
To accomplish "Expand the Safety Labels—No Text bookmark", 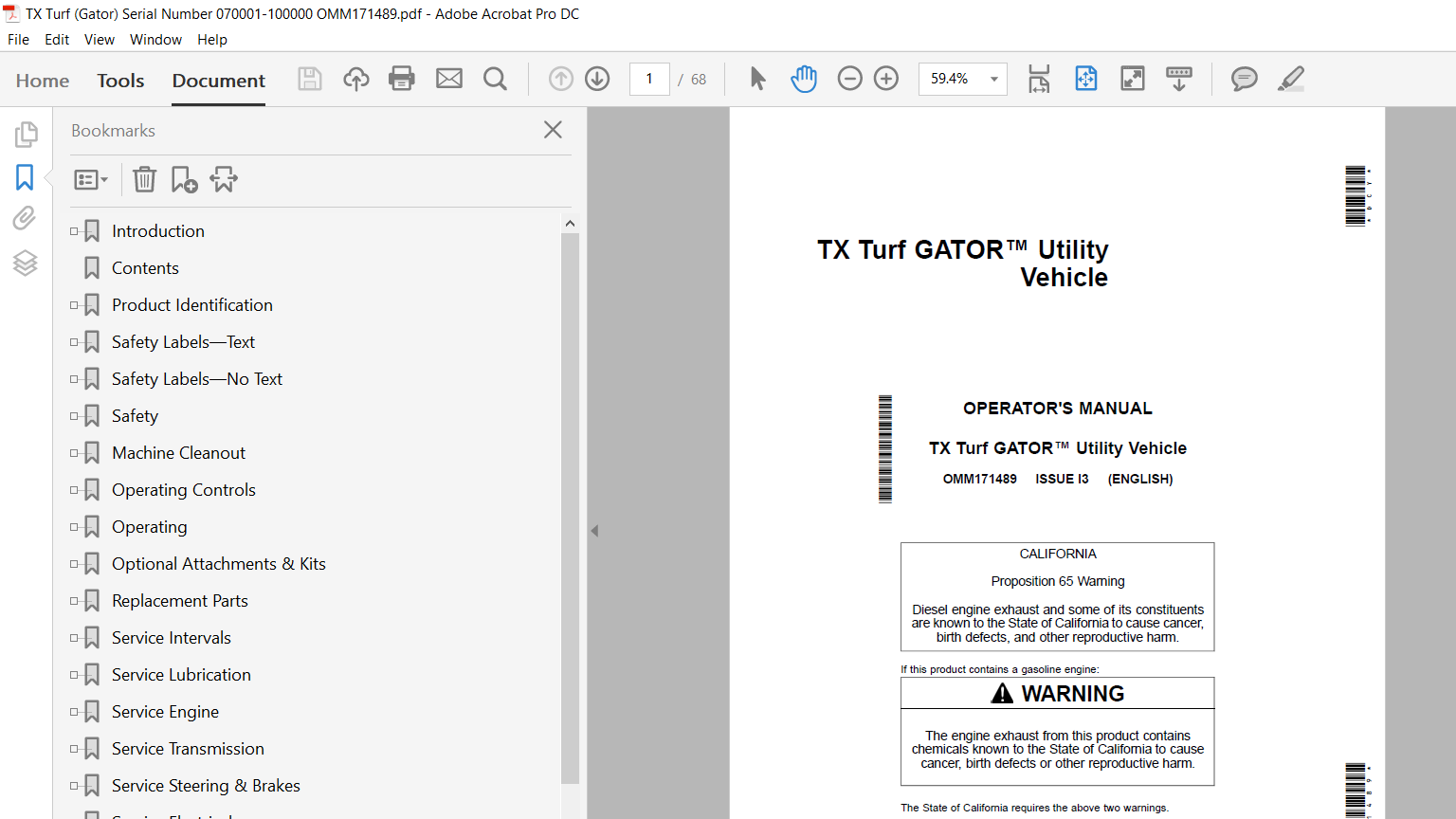I will click(74, 379).
